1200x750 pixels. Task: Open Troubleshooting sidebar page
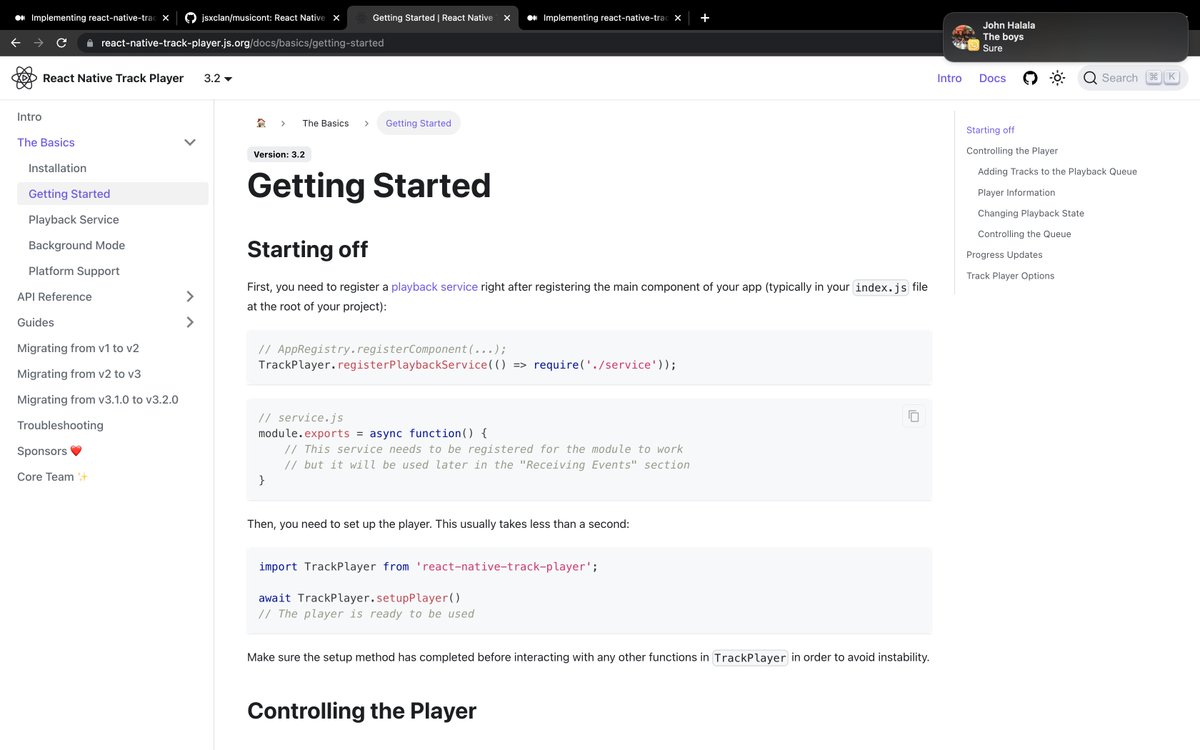60,425
